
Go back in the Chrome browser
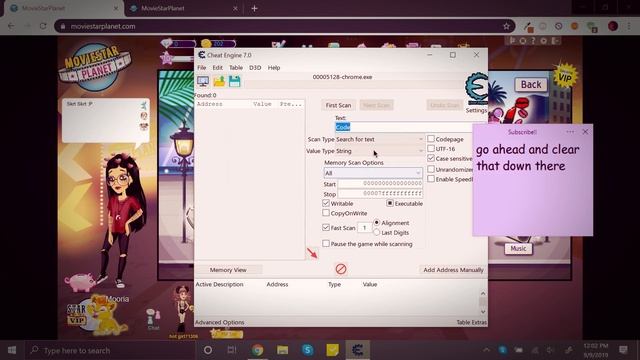11,26
